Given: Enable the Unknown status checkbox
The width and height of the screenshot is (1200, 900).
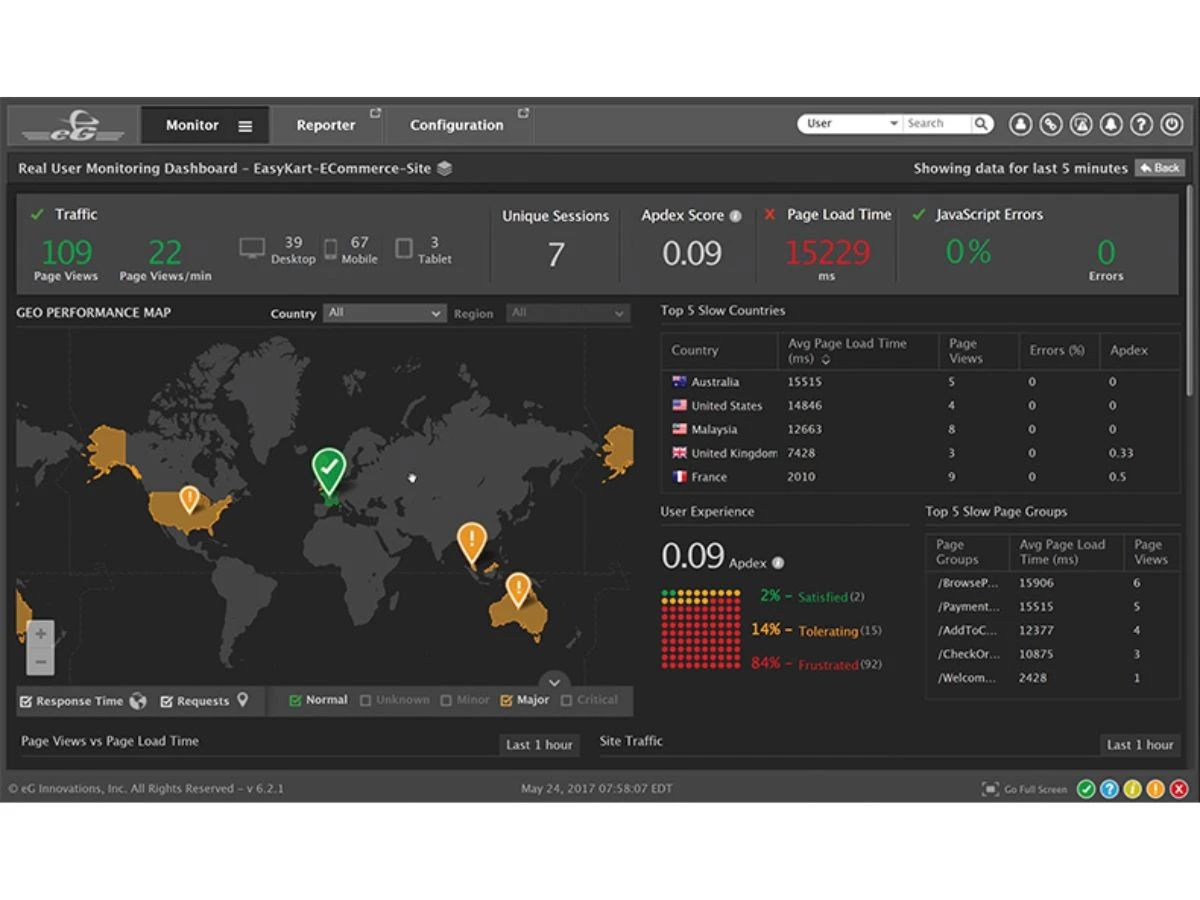Looking at the screenshot, I should coord(365,701).
